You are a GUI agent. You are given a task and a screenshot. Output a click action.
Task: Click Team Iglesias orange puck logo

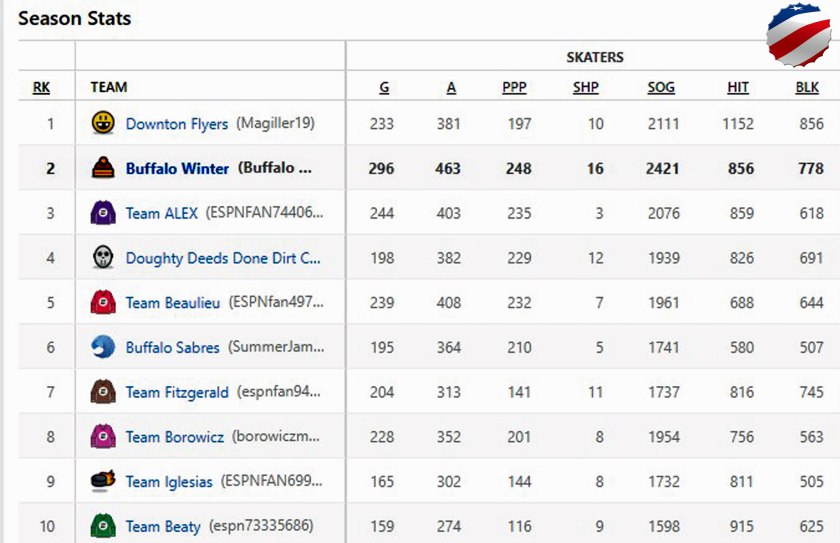click(102, 481)
